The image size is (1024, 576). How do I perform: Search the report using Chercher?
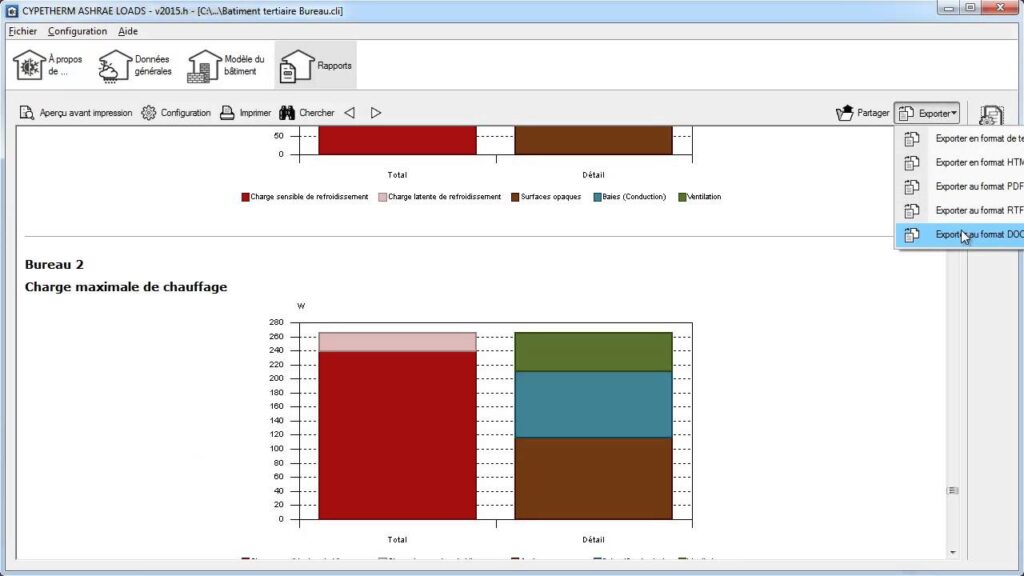pos(306,113)
